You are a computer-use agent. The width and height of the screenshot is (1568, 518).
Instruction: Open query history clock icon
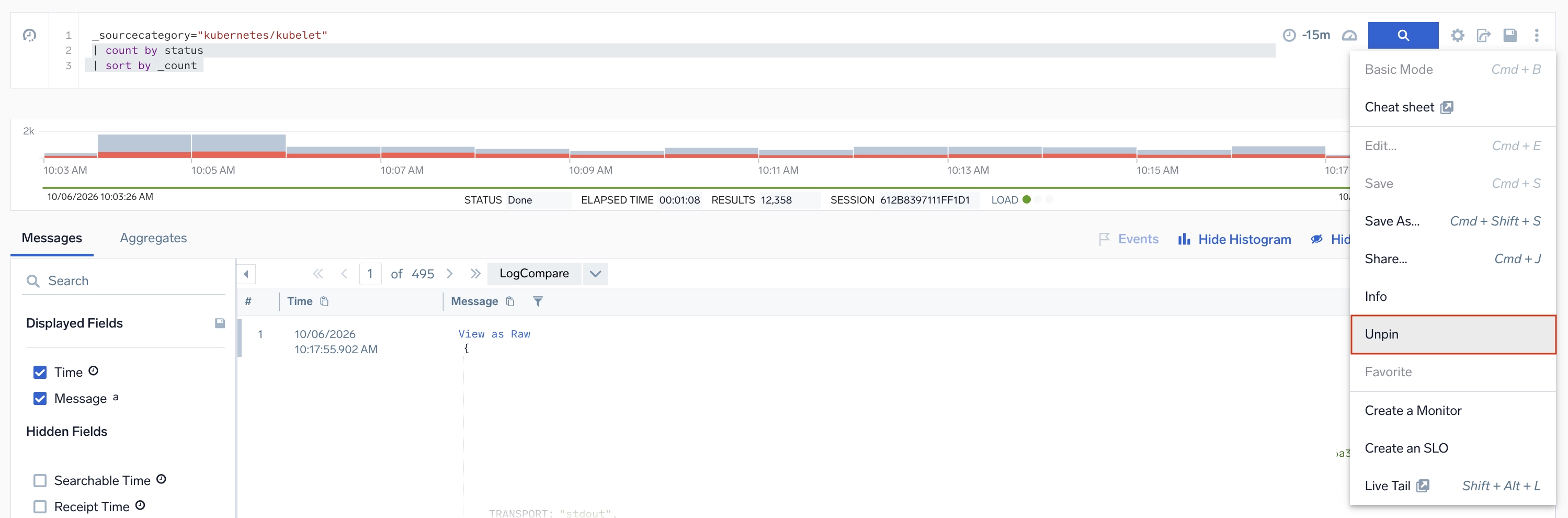(x=29, y=35)
